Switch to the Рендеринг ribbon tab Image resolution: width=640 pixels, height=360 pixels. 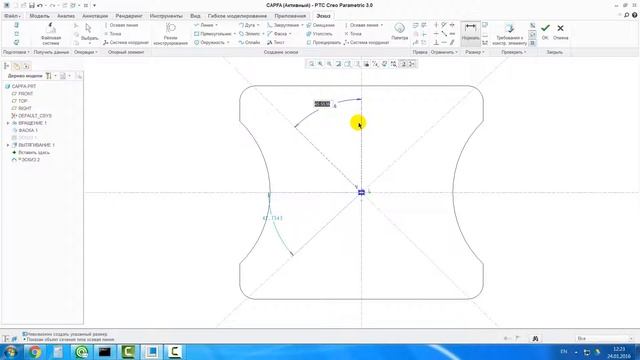coord(129,16)
